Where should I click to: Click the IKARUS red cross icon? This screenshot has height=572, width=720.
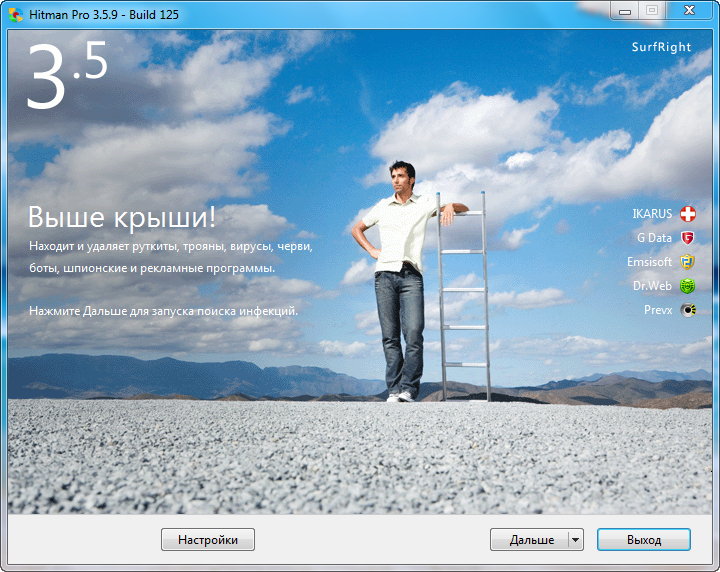(x=687, y=214)
